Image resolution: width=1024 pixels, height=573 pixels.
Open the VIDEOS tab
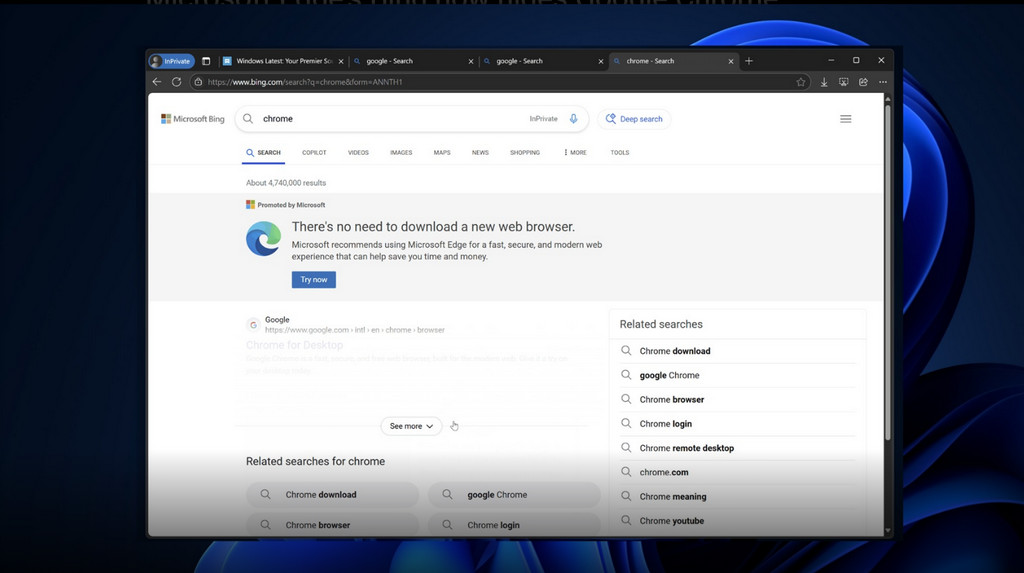[358, 152]
